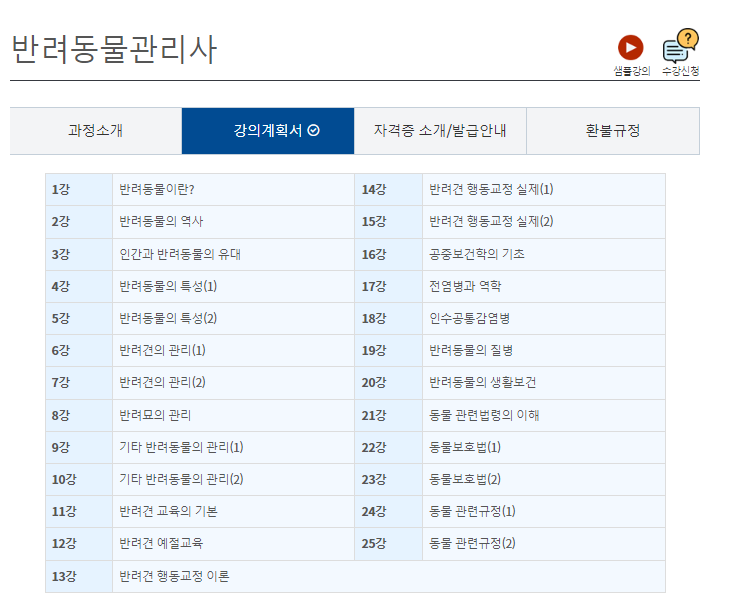729x609 pixels.
Task: Click lecture 3 인간과 반려동물의 유대
Action: click(180, 254)
